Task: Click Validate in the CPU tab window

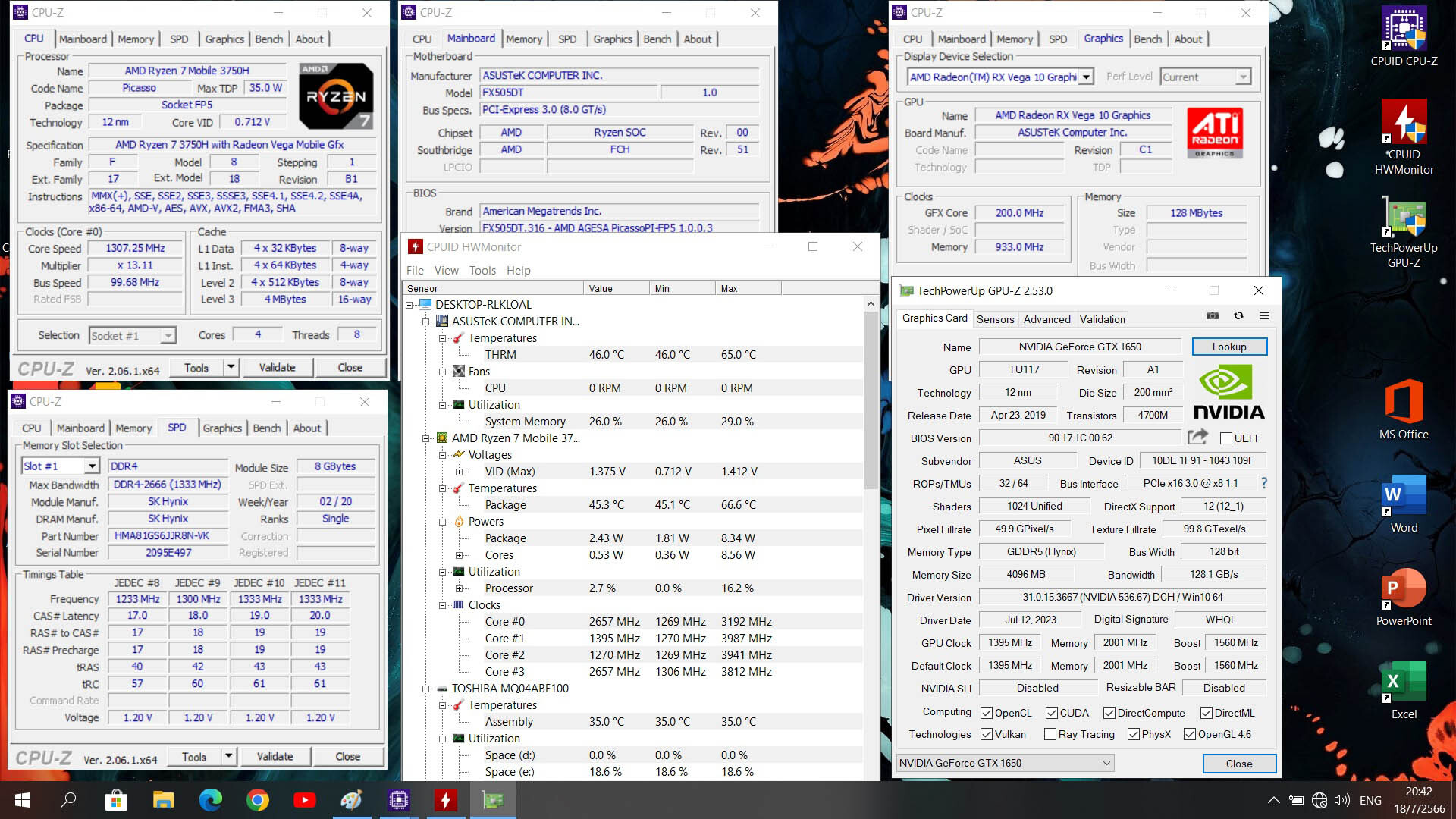Action: (277, 367)
